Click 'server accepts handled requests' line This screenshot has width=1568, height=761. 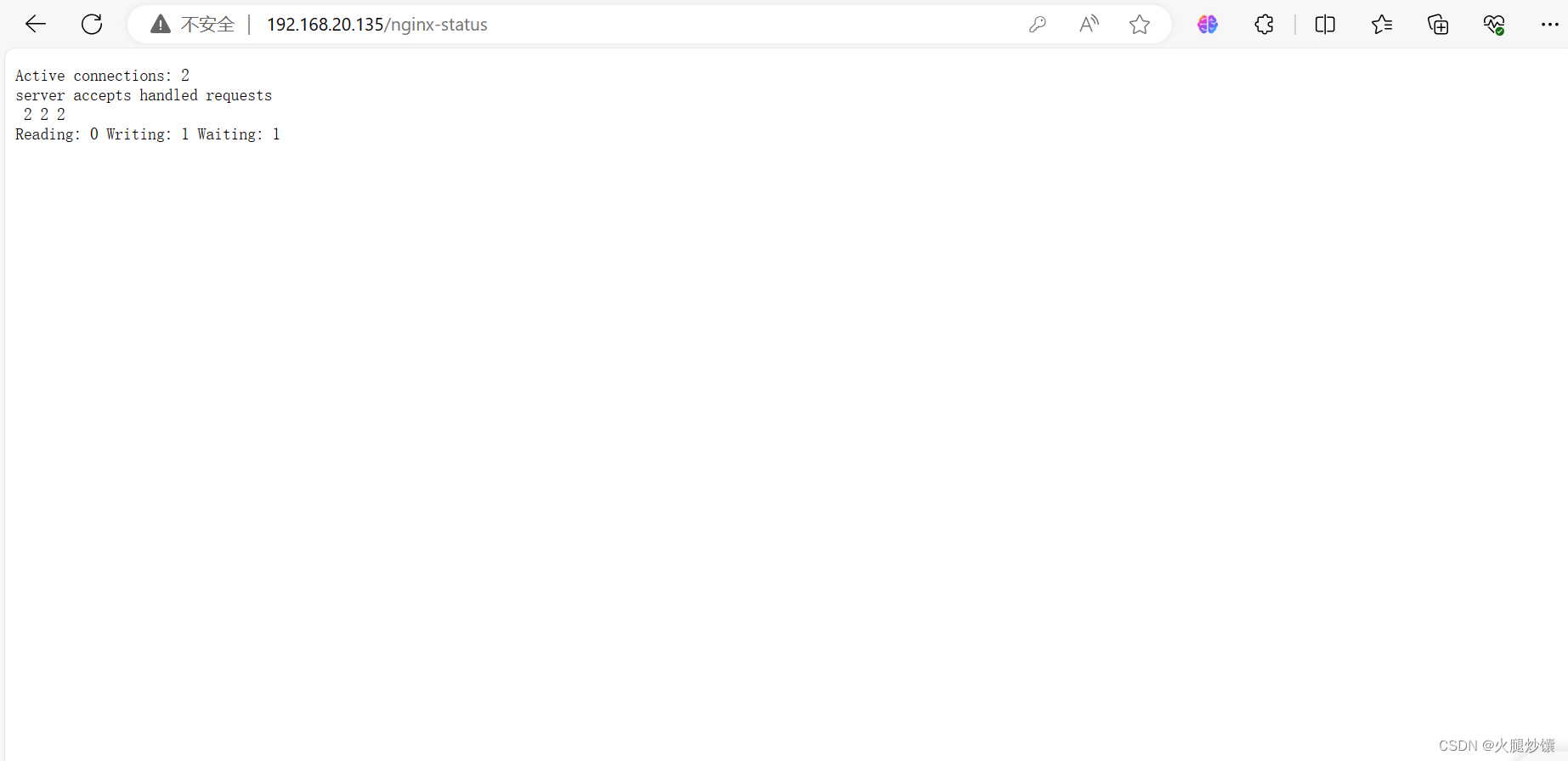click(x=144, y=95)
